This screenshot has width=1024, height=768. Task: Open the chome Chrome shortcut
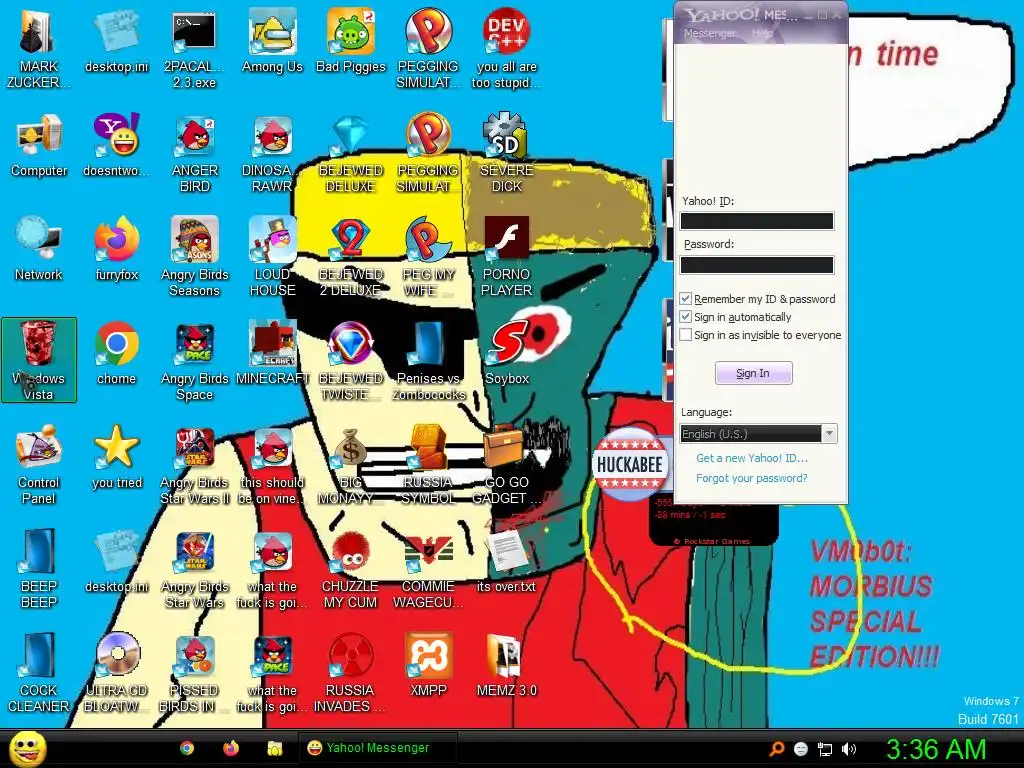click(116, 353)
